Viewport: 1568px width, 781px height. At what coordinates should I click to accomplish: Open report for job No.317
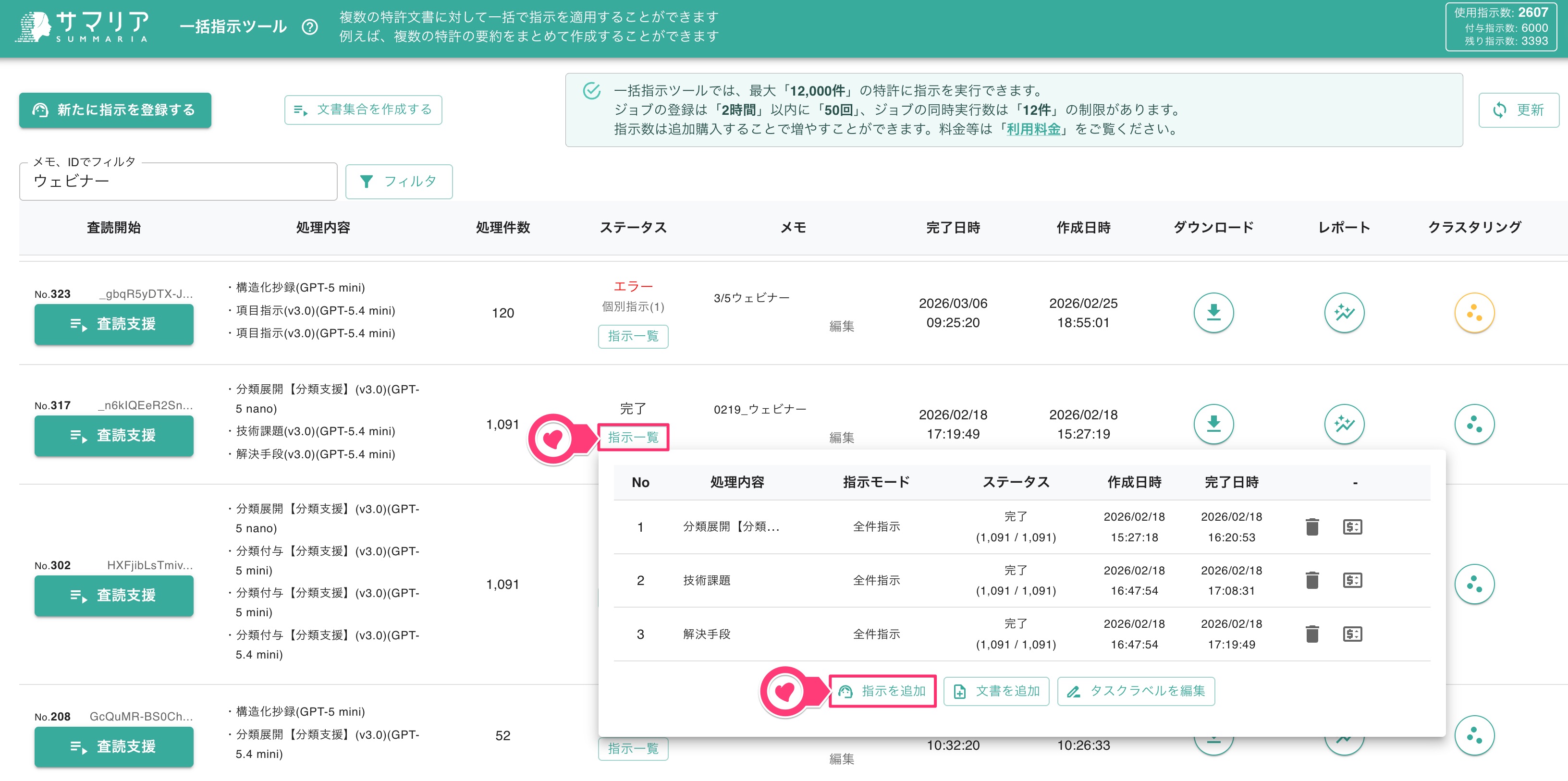point(1344,424)
